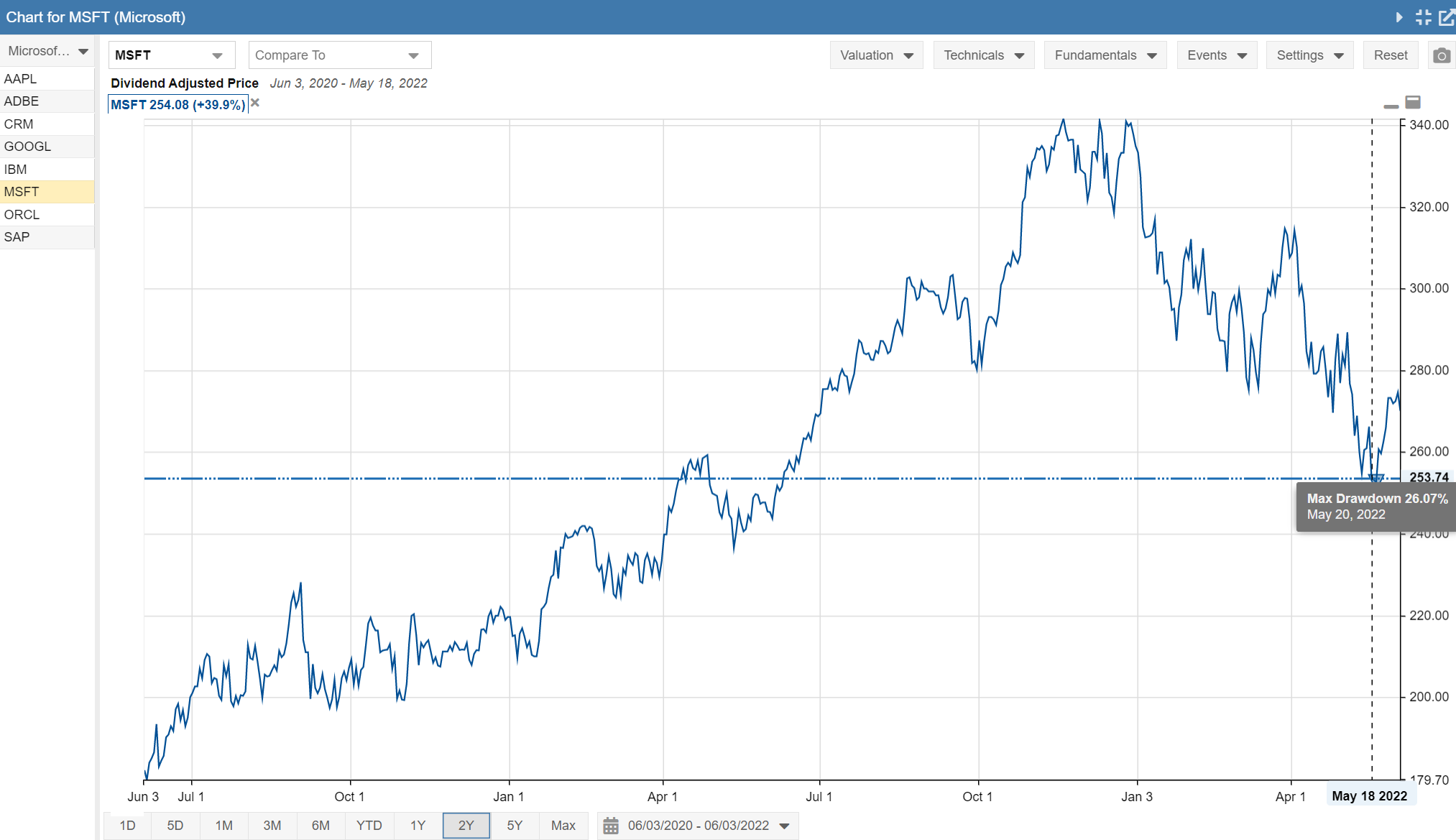Select CRM in the ticker list
1456x840 pixels.
pyautogui.click(x=47, y=124)
